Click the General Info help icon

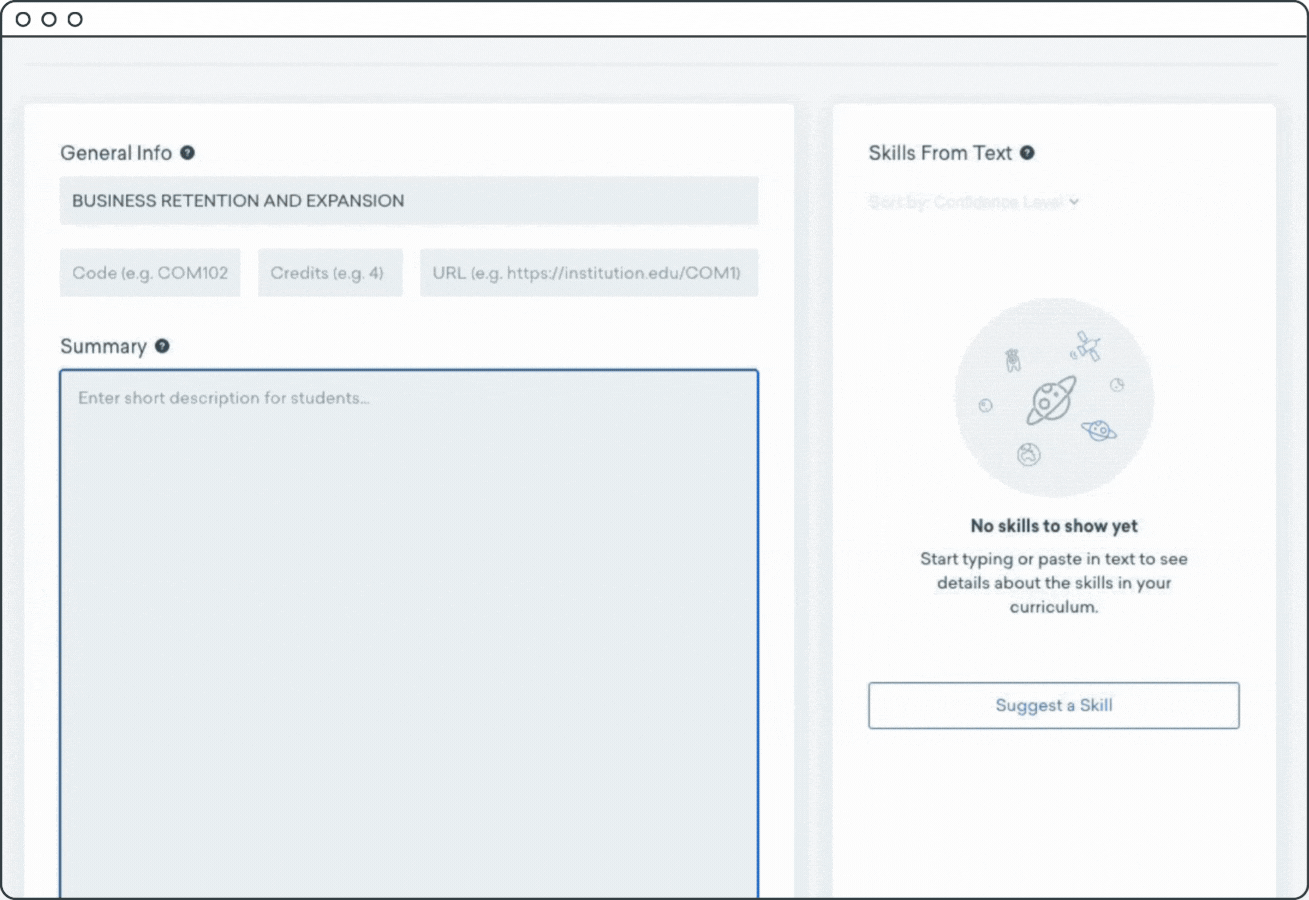coord(187,153)
